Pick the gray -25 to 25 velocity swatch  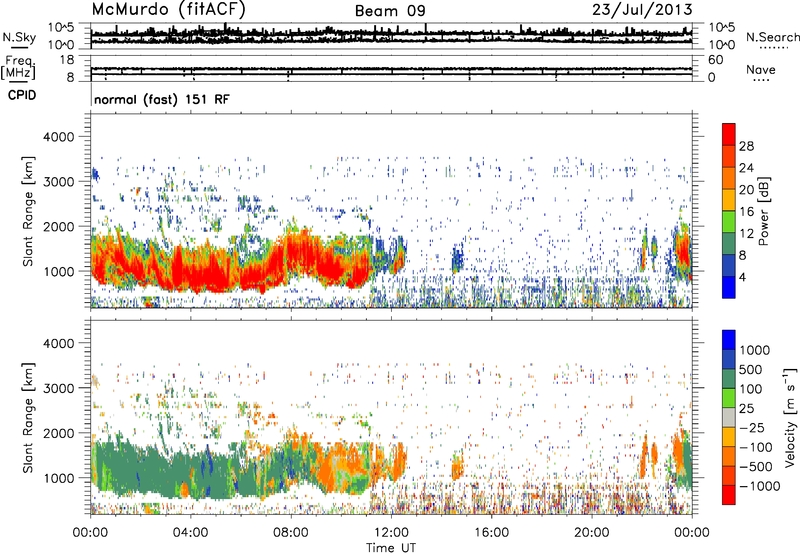pyautogui.click(x=729, y=417)
